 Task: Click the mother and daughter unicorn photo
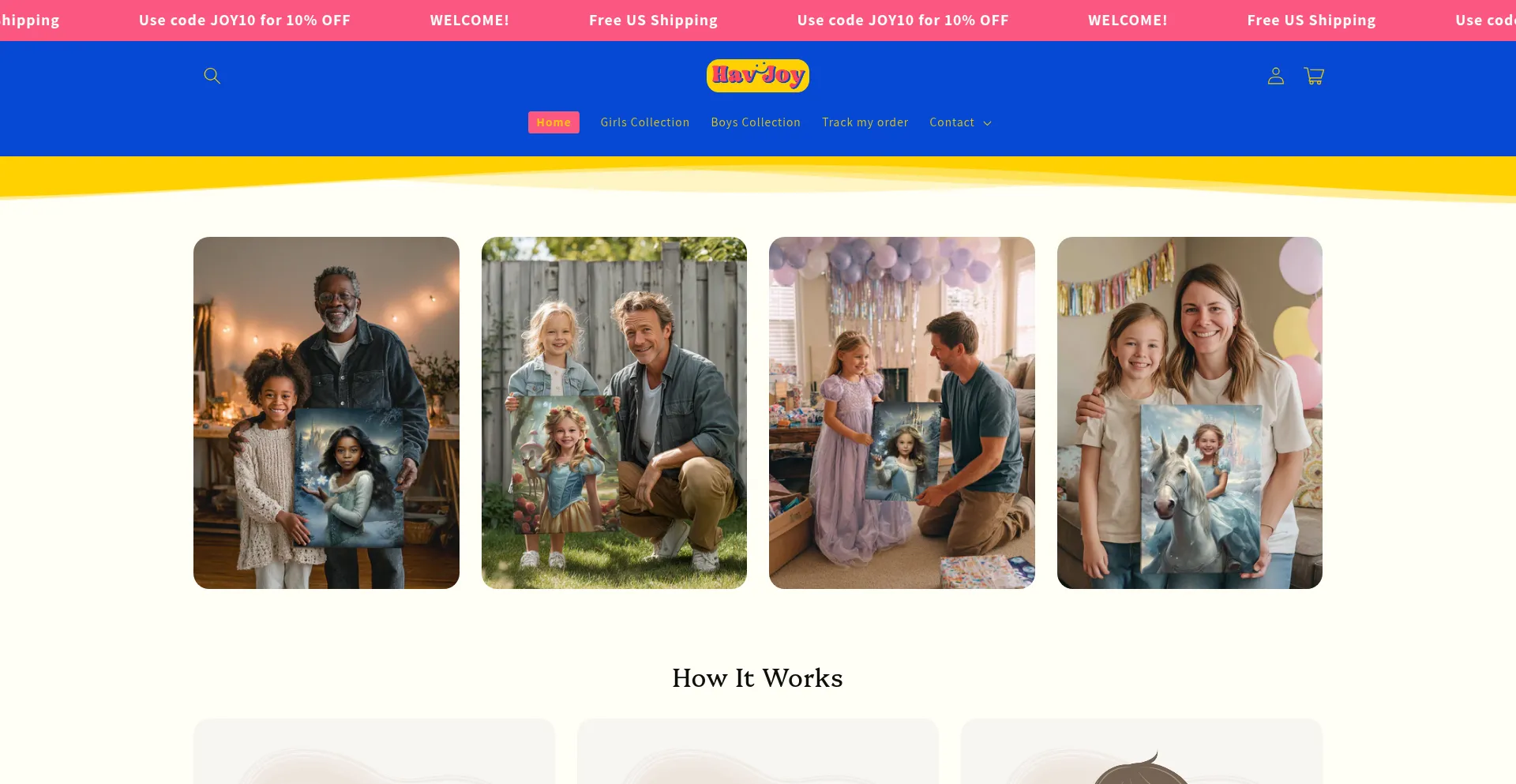(1190, 413)
